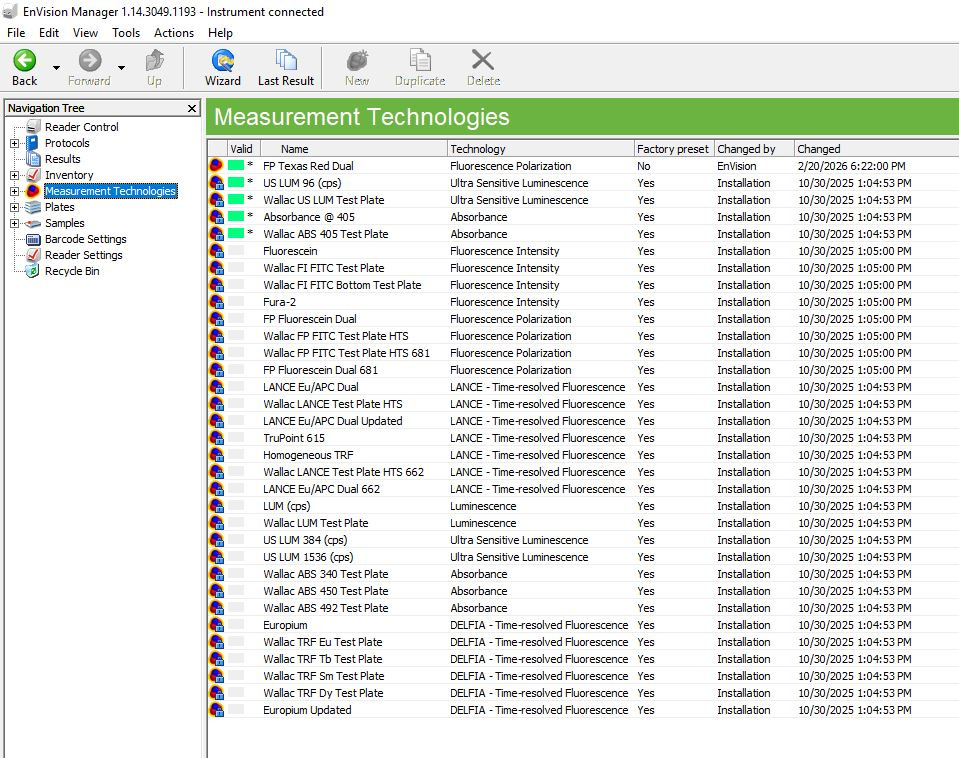Click the Barcode Settings tree icon
959x758 pixels.
33,239
